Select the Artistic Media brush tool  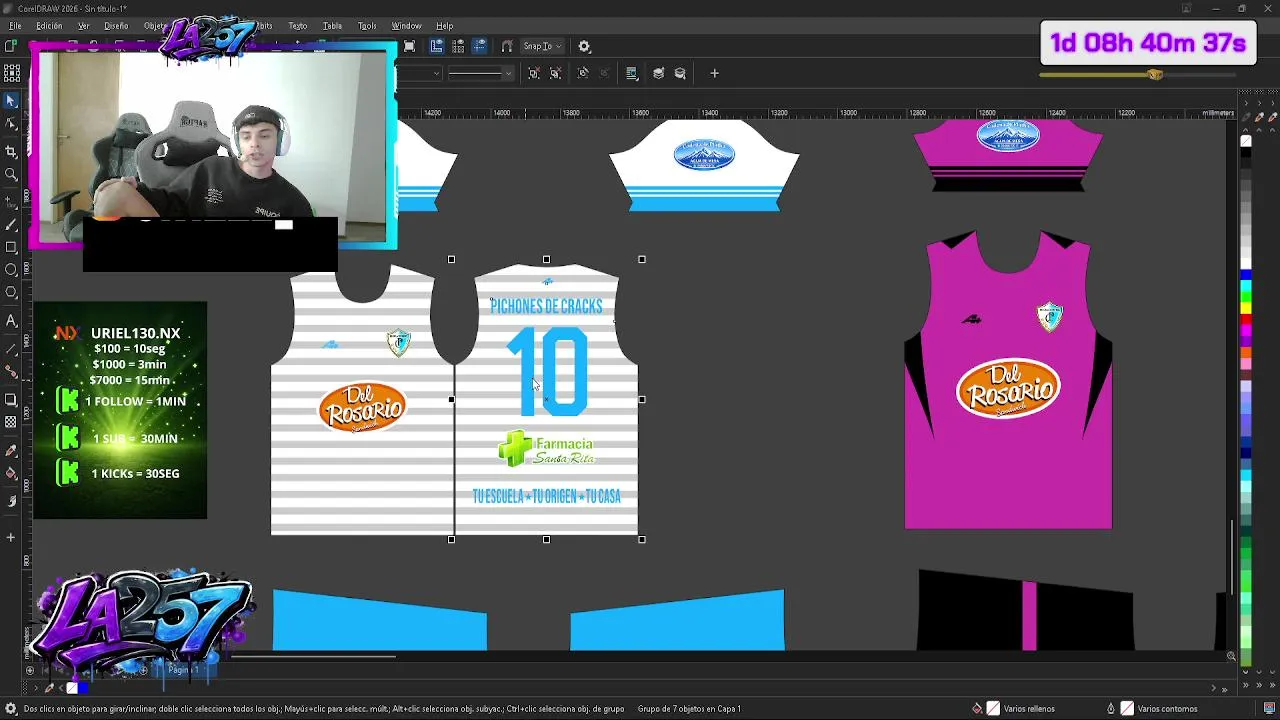[x=11, y=225]
